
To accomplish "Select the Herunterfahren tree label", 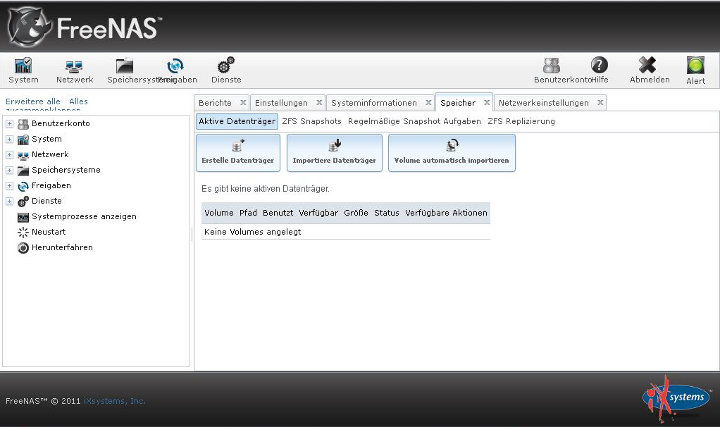I will [62, 247].
